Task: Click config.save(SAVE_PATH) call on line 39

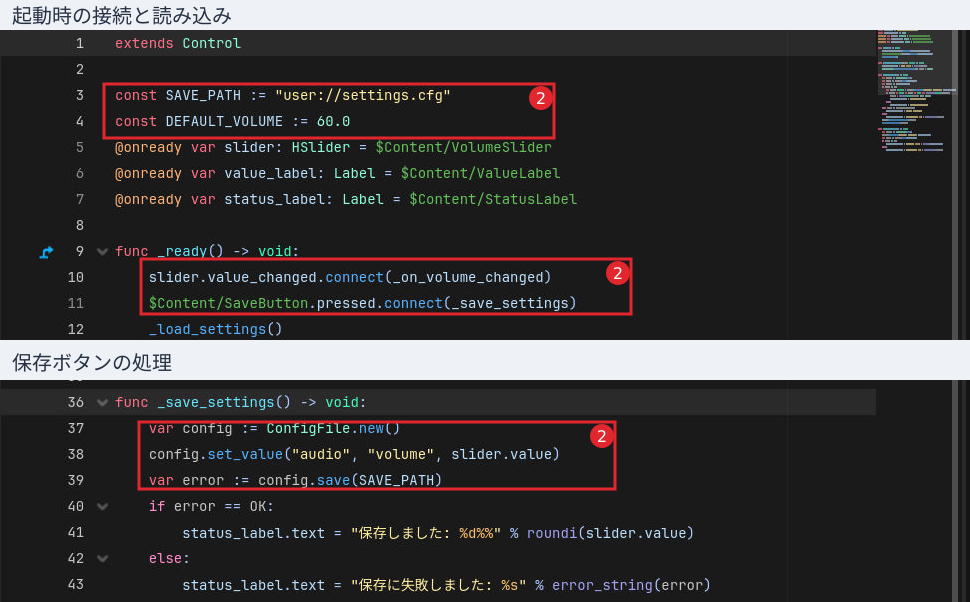Action: [350, 480]
